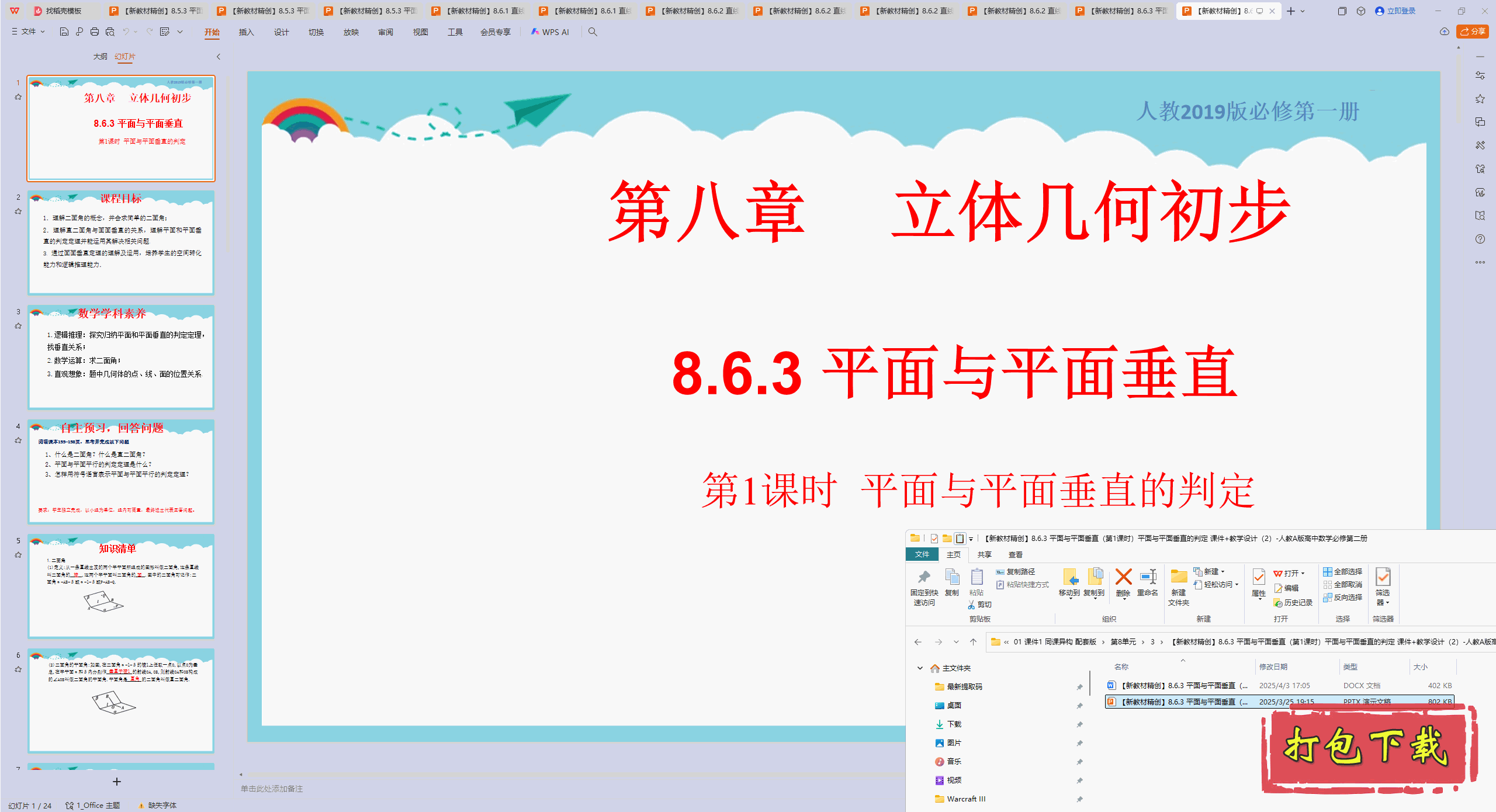Collapse the 主文件夹 tree in Explorer
Viewport: 1496px width, 812px height.
pyautogui.click(x=920, y=668)
